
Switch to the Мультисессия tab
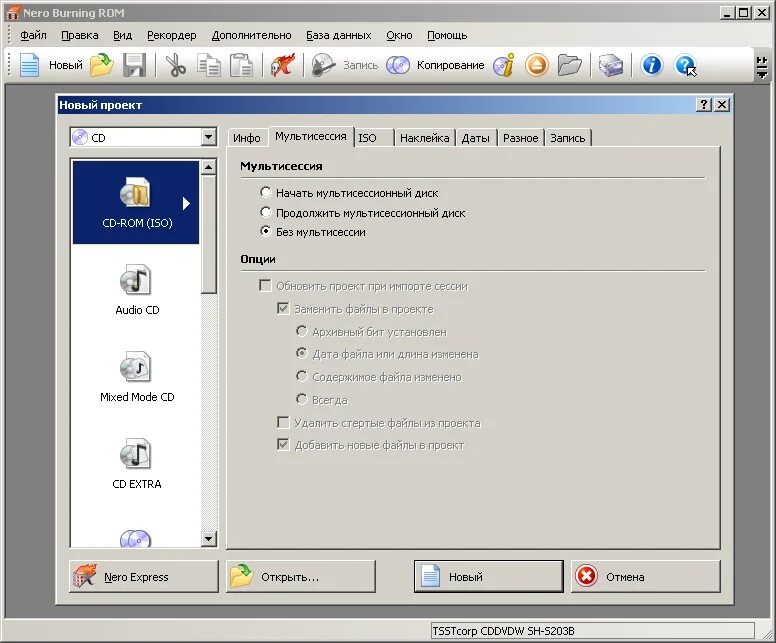tap(311, 136)
